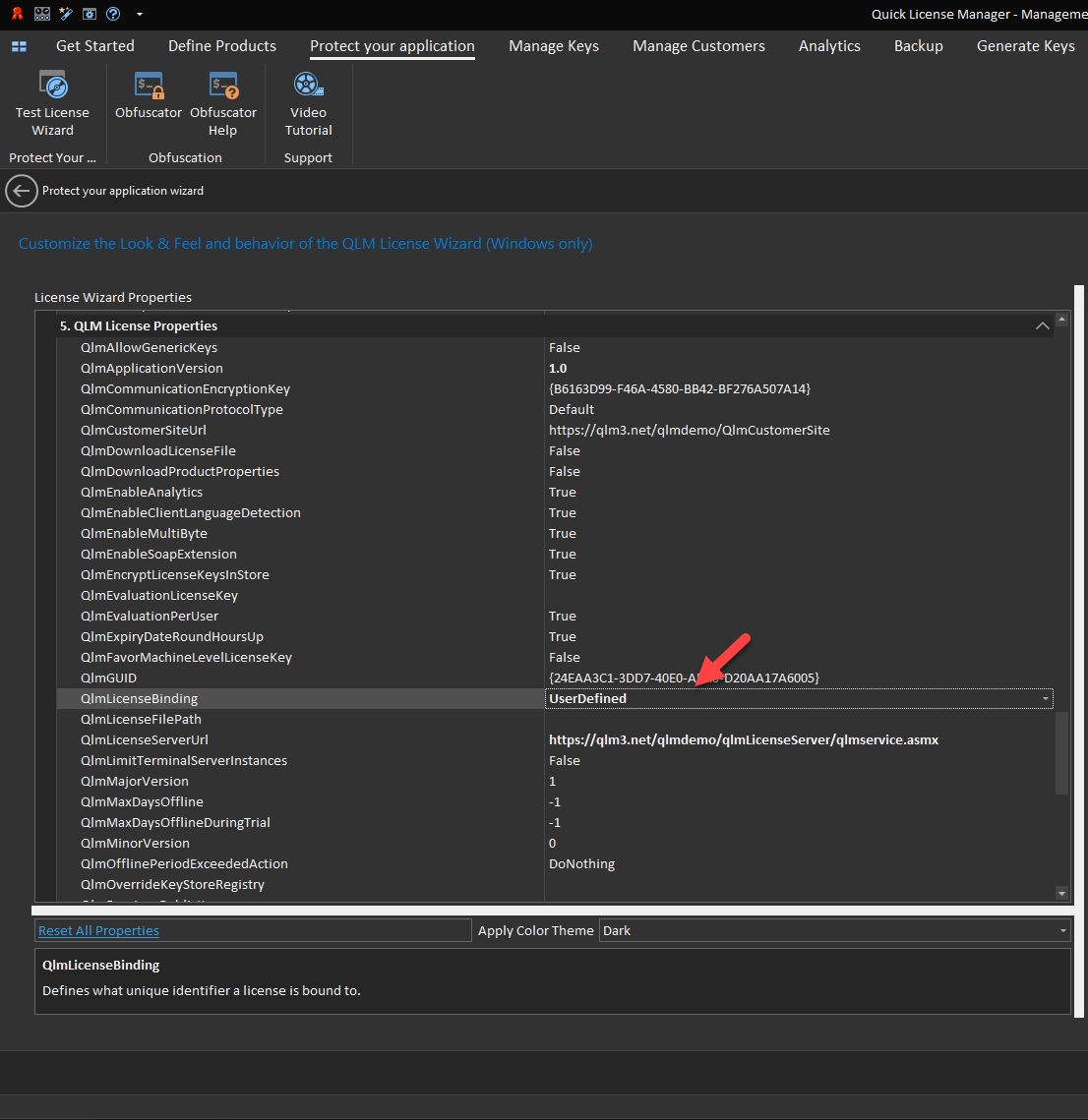Click the property grid vertical scrollbar thumb
The width and height of the screenshot is (1088, 1120).
point(1062,753)
